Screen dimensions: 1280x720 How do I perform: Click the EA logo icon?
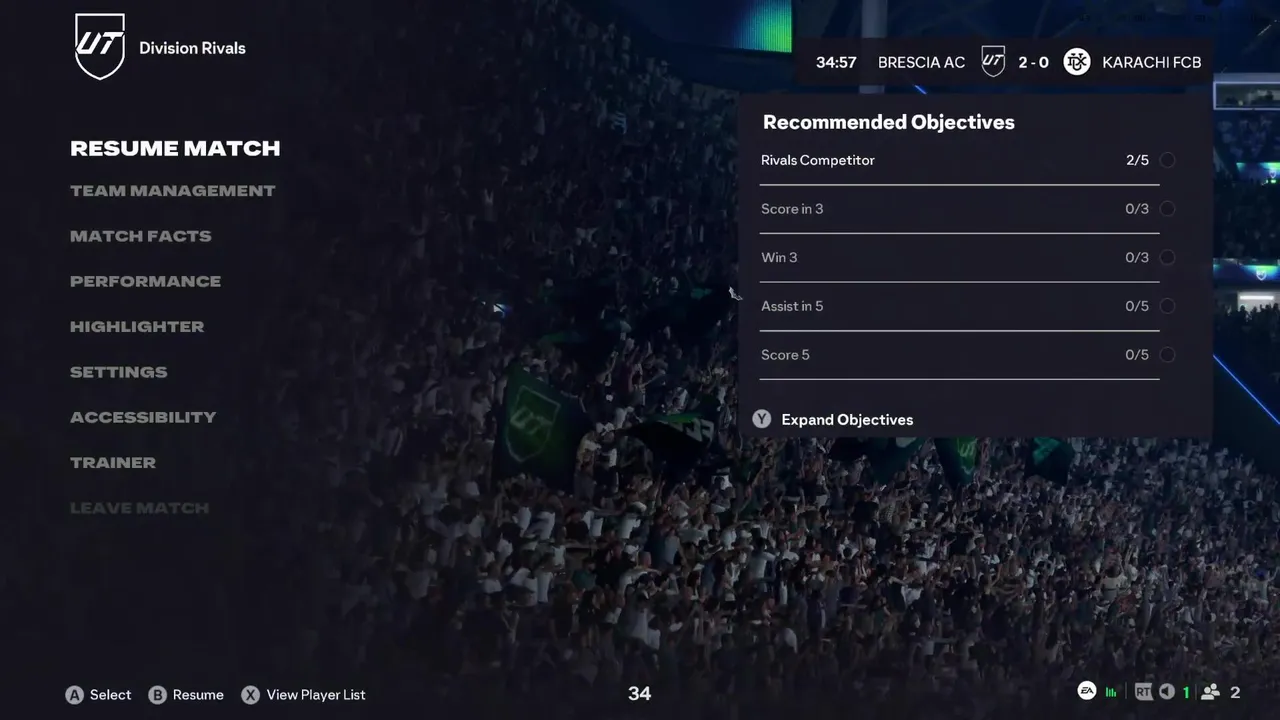[x=1086, y=691]
